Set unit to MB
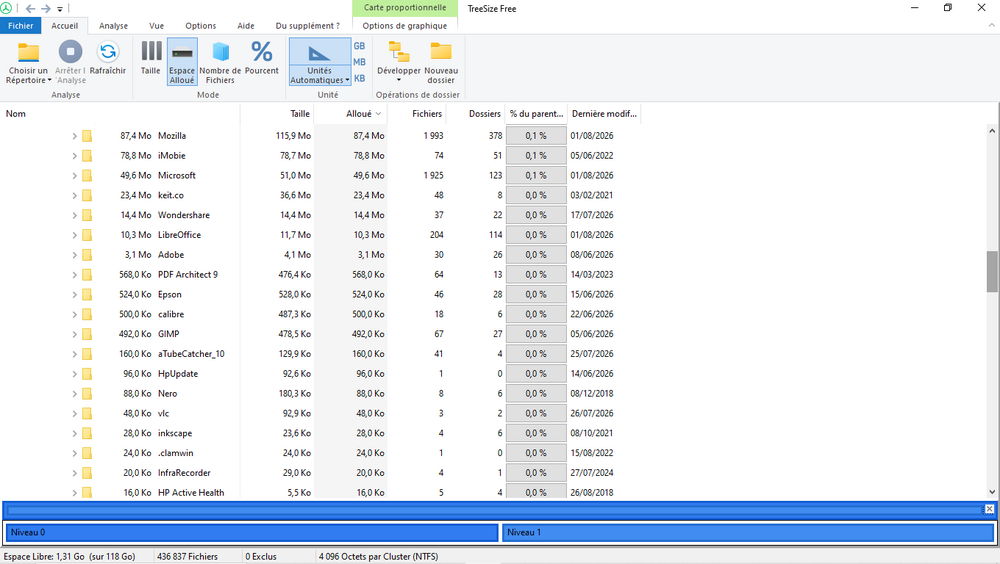 360,62
